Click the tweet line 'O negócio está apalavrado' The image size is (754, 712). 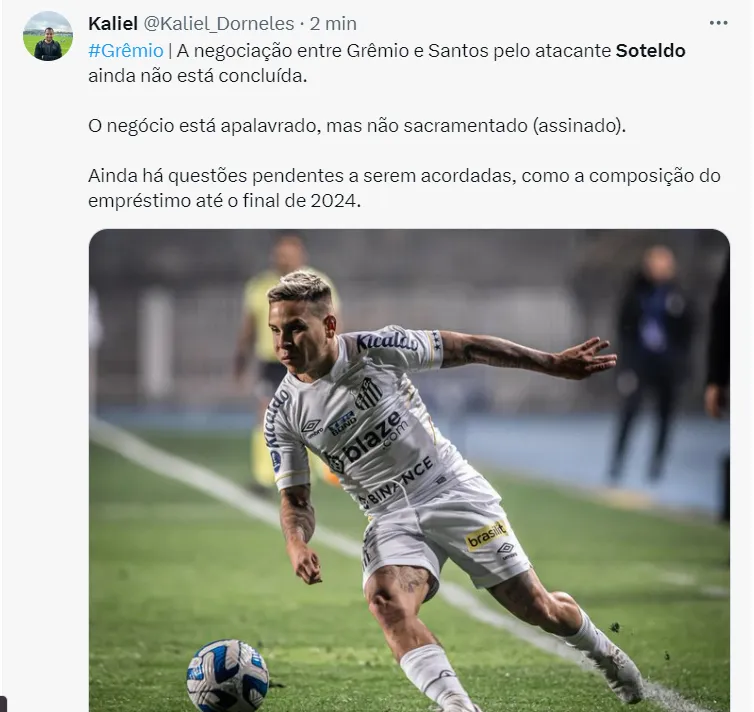[x=357, y=125]
